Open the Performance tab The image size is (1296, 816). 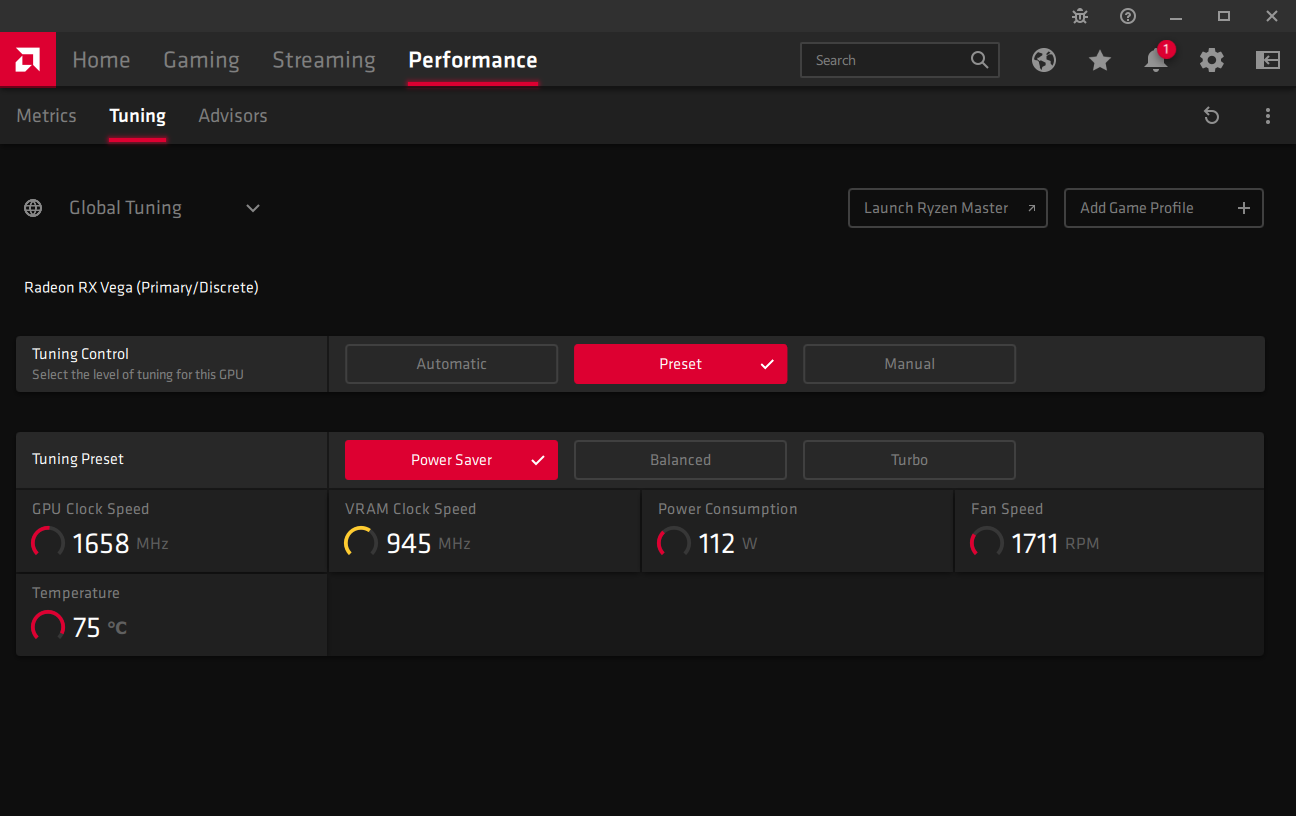[473, 60]
